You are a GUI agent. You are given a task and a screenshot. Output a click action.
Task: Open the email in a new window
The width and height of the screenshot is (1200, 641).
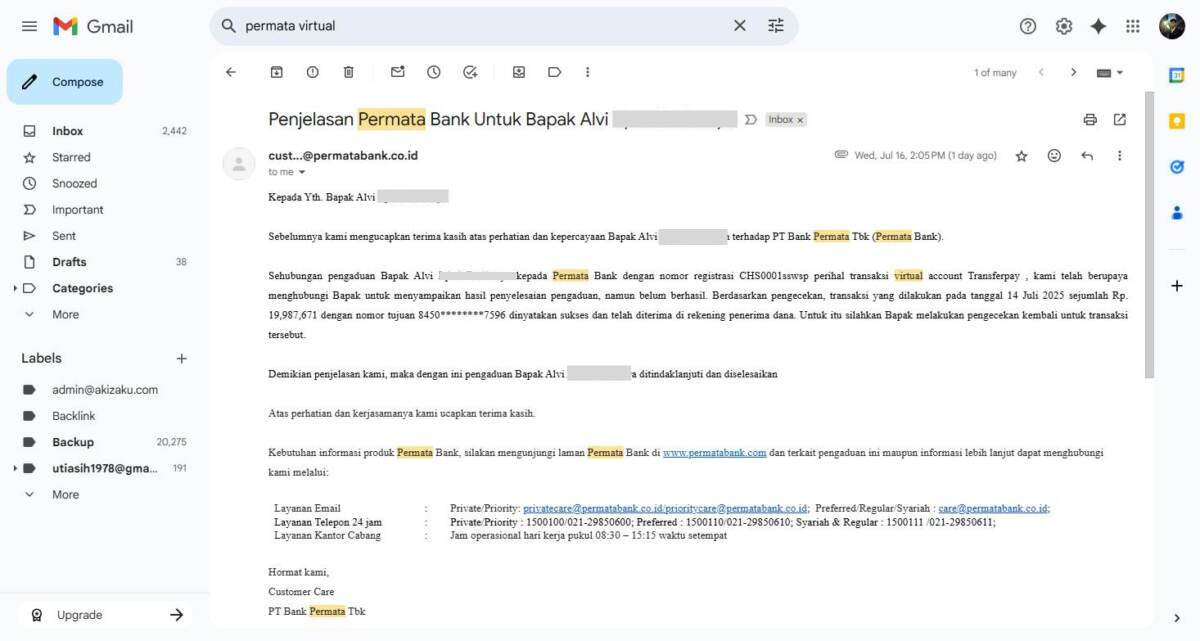1120,120
